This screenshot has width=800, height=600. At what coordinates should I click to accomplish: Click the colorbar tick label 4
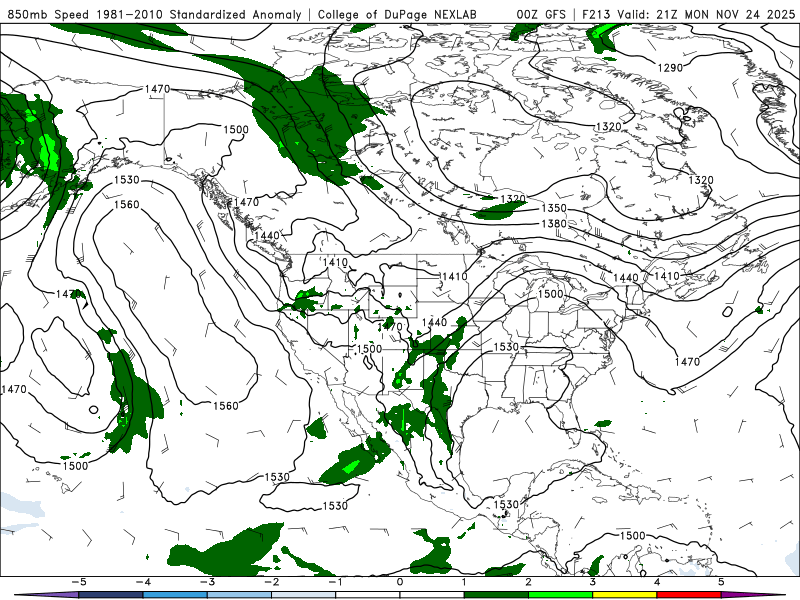click(x=657, y=582)
